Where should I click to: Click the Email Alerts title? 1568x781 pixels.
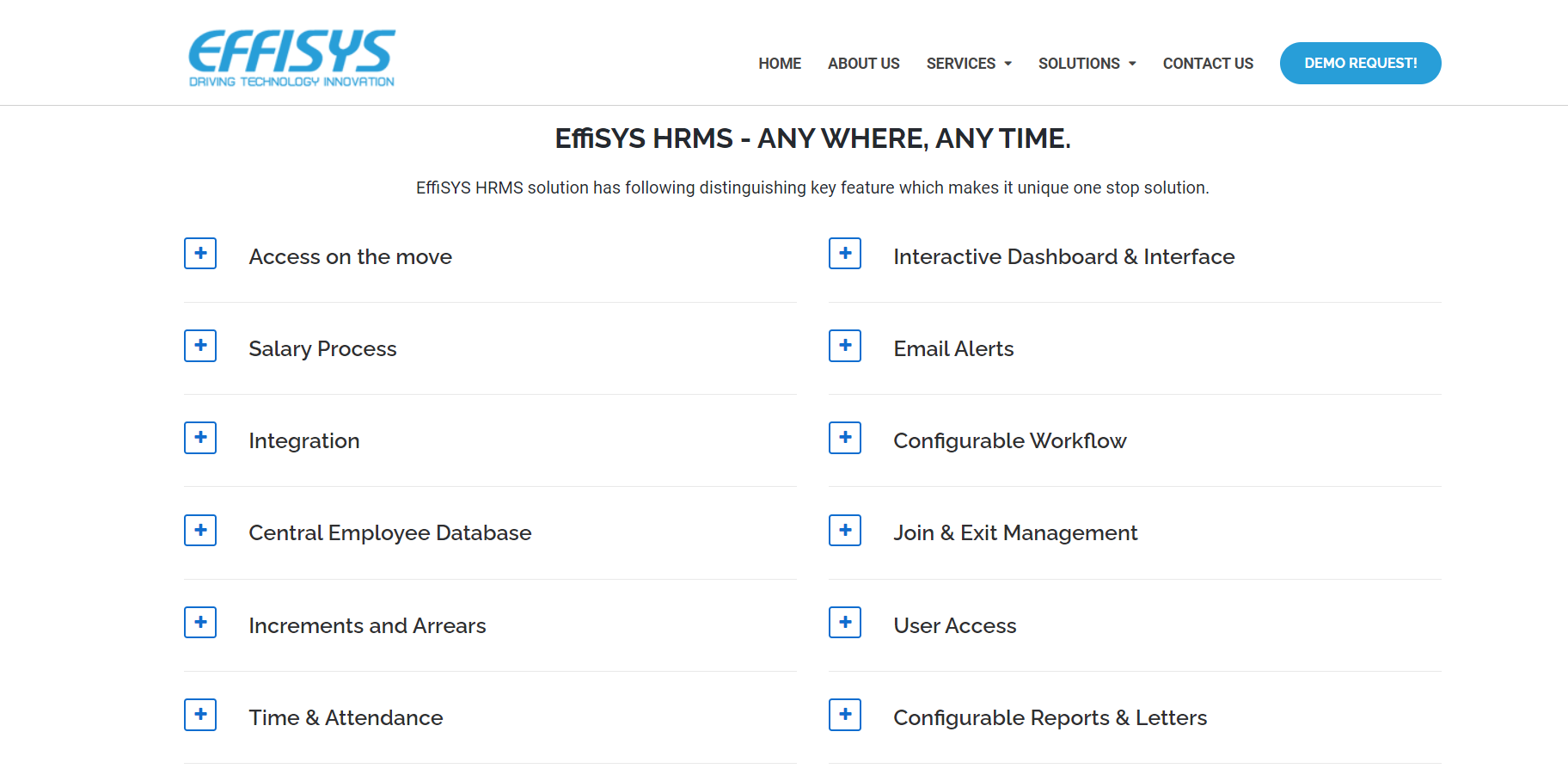coord(954,349)
